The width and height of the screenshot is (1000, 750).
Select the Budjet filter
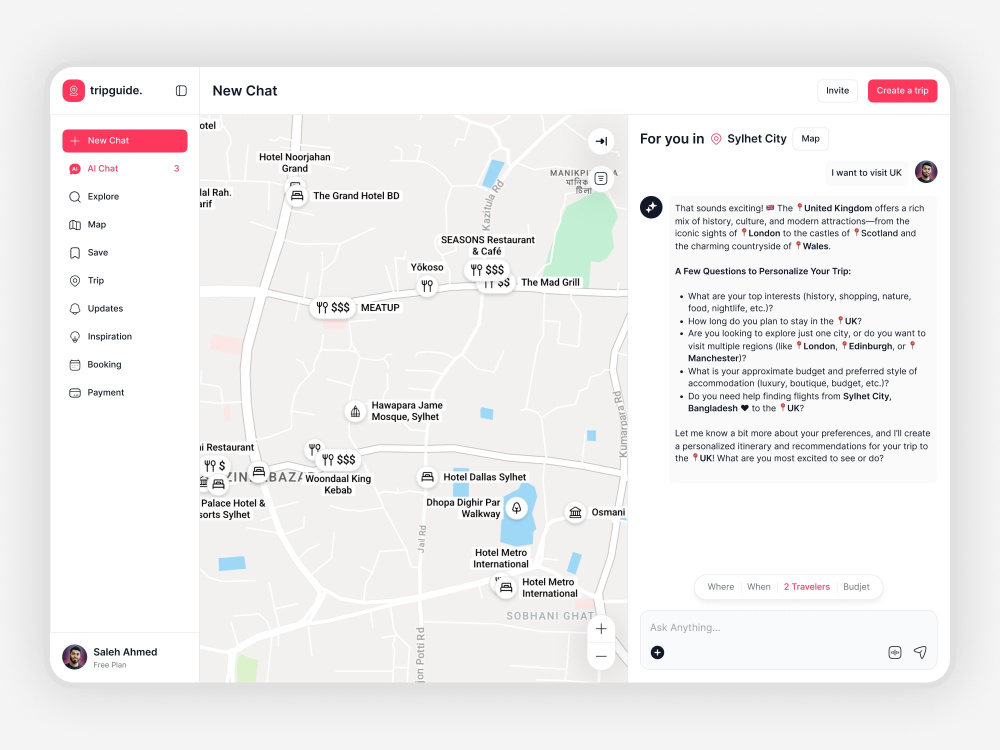coord(856,587)
